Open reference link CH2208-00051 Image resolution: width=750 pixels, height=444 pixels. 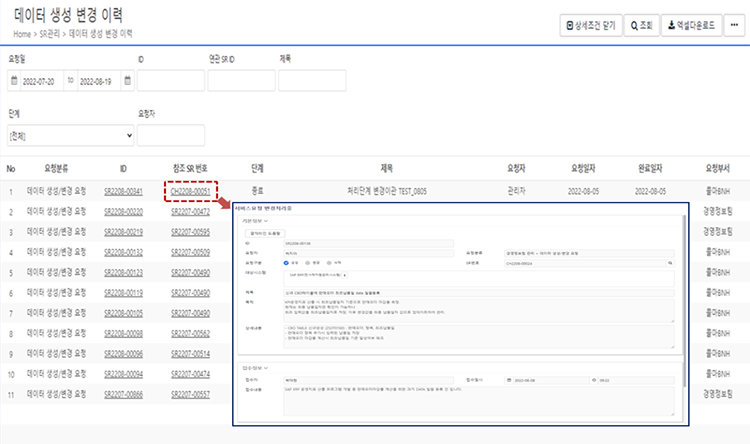pos(189,191)
